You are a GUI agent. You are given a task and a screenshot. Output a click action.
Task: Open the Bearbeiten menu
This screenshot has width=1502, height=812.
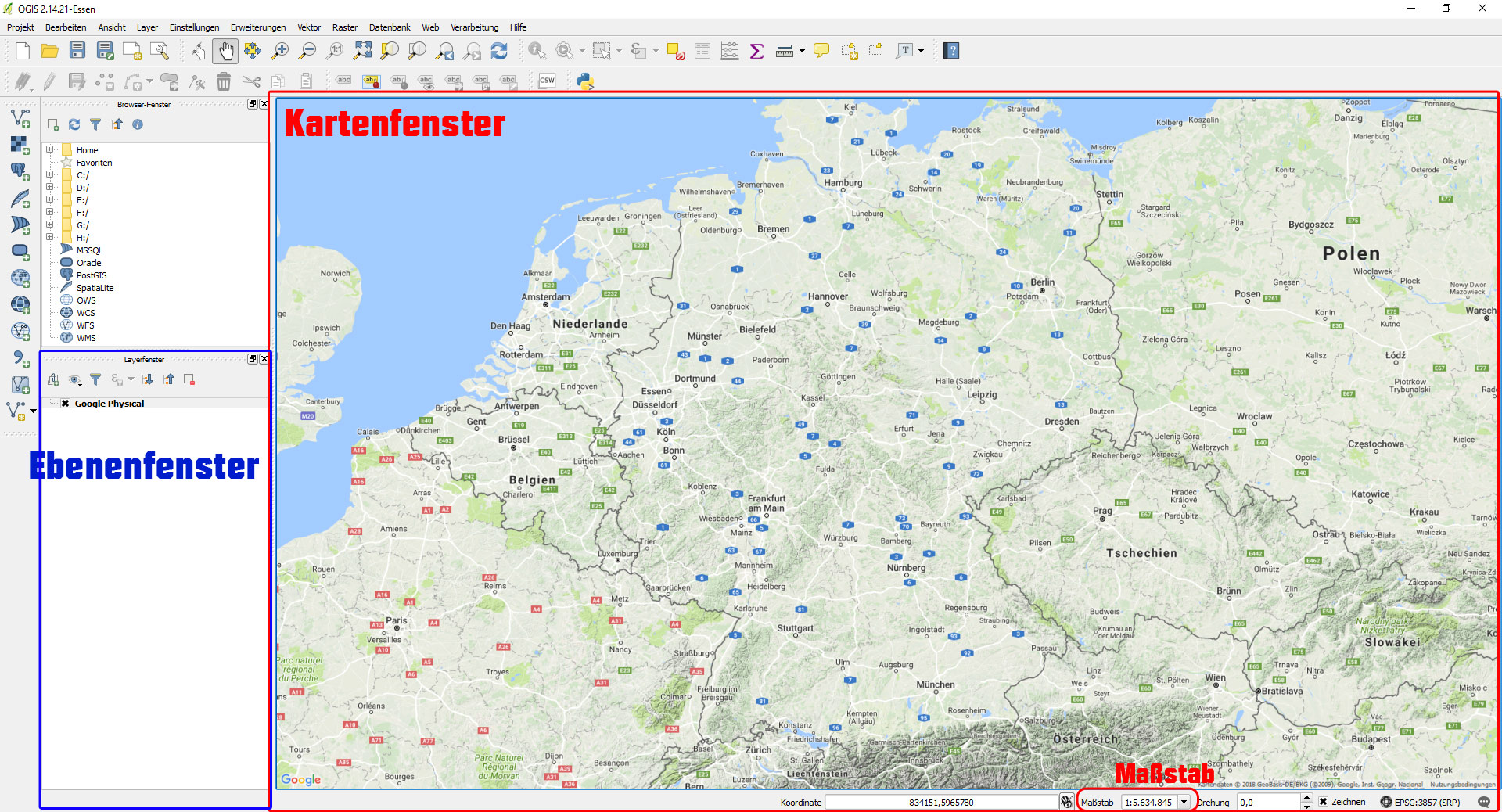coord(66,27)
